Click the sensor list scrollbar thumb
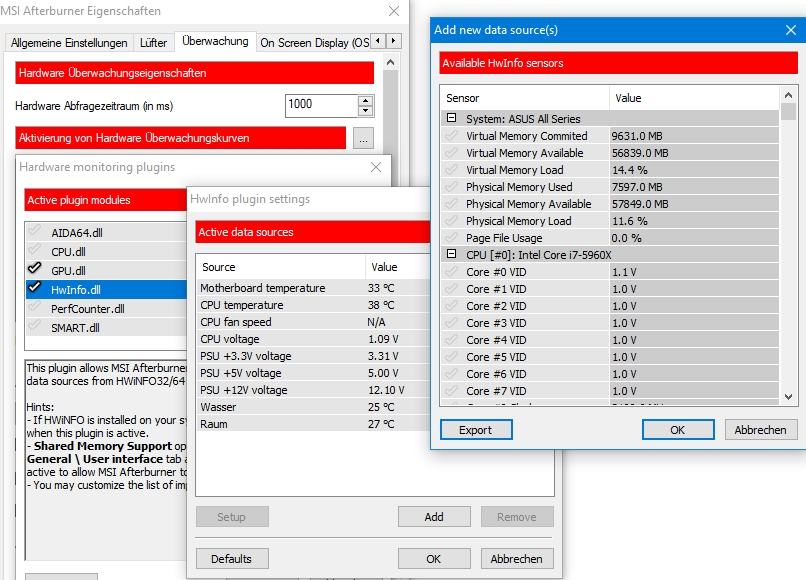 point(788,111)
